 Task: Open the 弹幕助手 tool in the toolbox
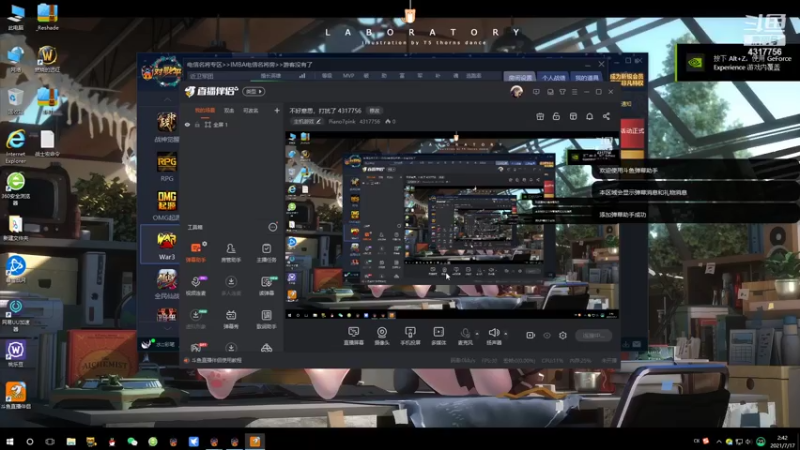click(196, 252)
